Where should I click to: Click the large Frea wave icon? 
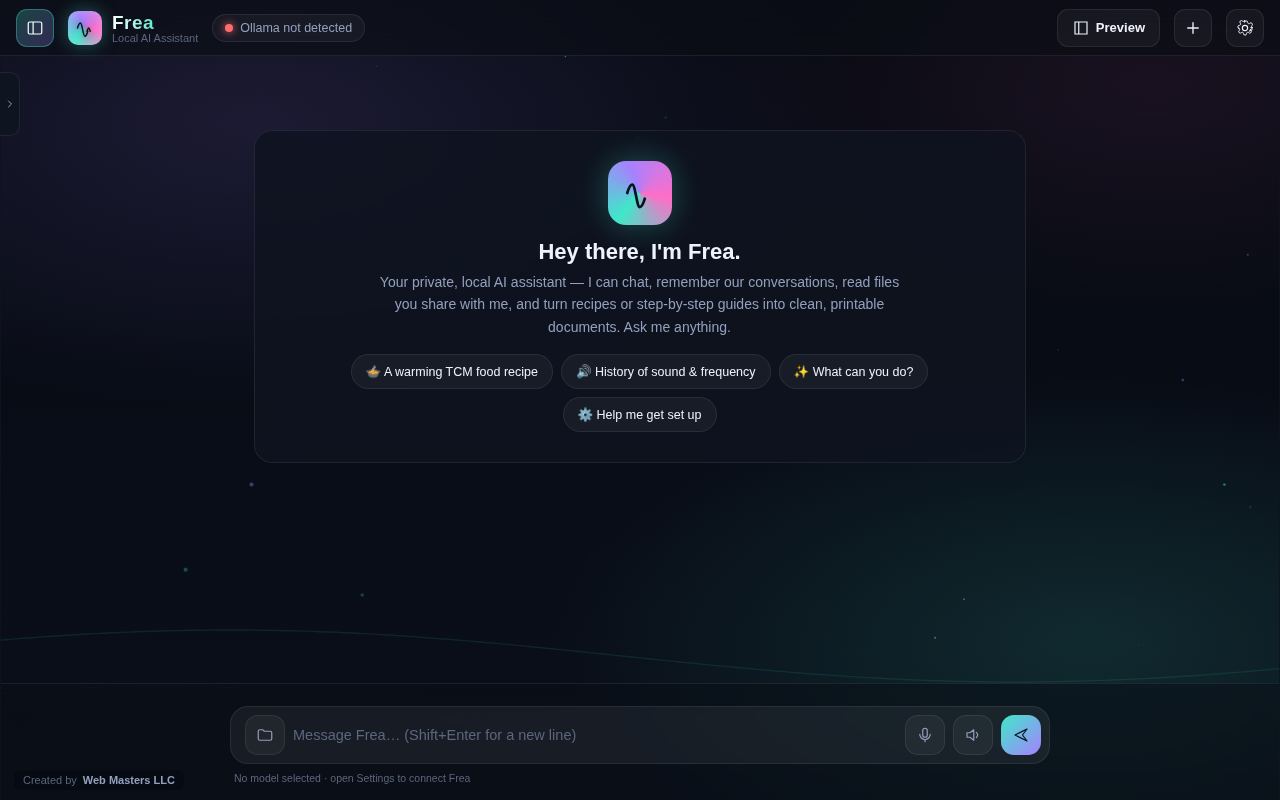(640, 193)
